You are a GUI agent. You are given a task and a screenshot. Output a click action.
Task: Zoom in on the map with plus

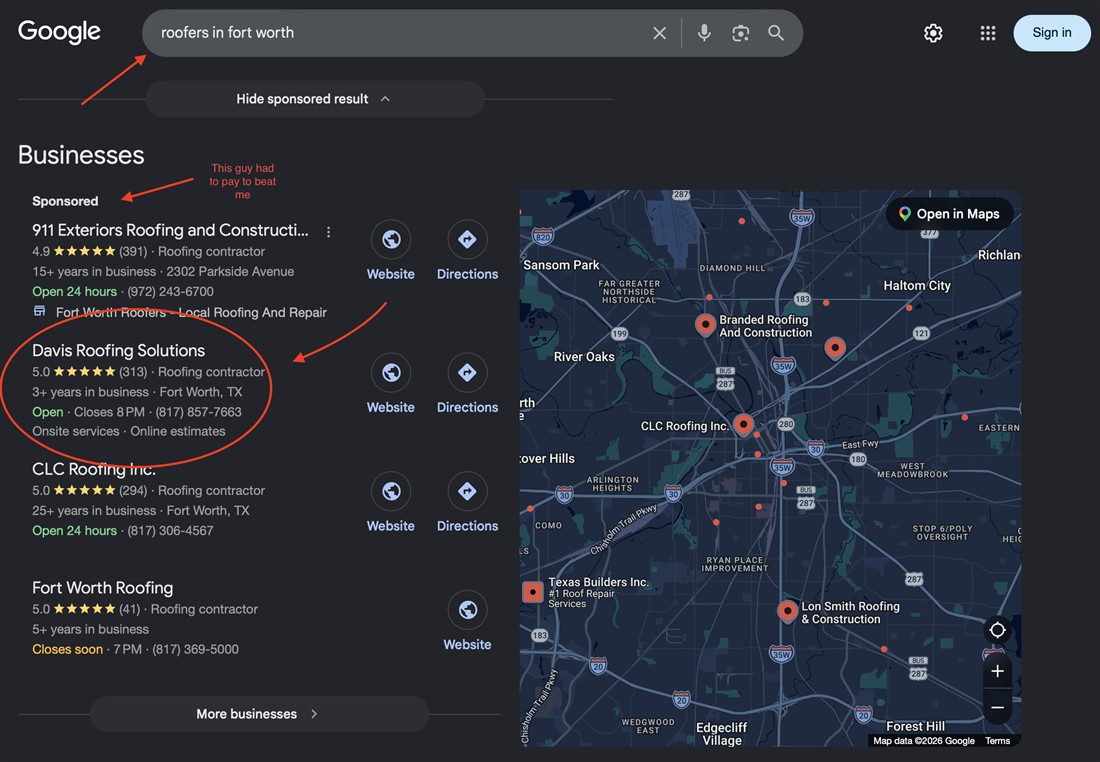(997, 671)
